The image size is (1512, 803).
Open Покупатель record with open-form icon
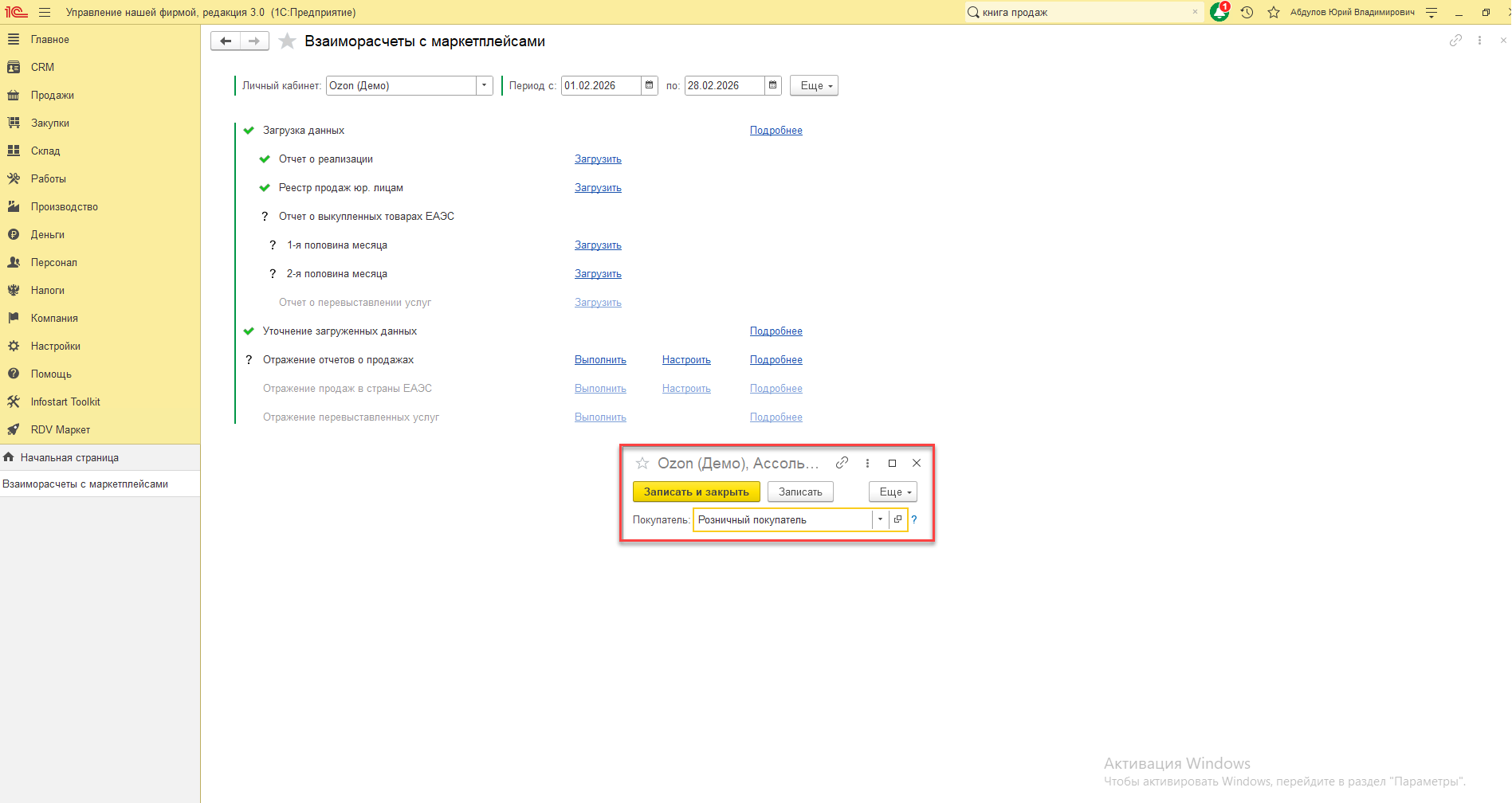click(x=897, y=519)
